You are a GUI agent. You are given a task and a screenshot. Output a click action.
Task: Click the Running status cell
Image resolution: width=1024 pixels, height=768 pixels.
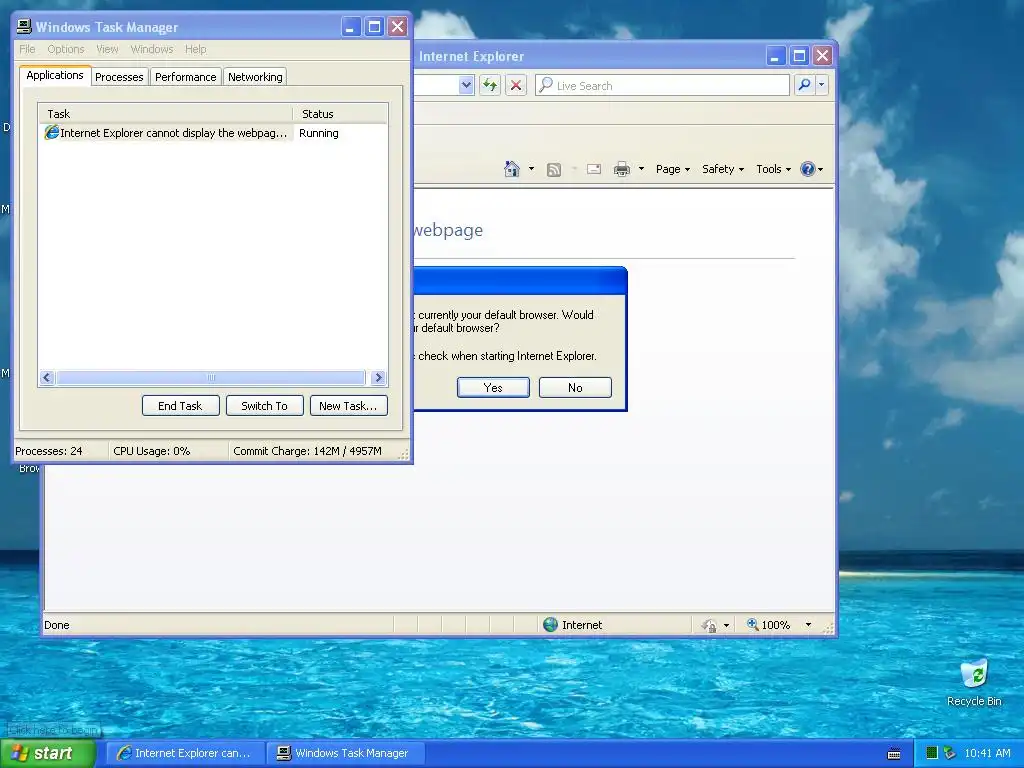(319, 133)
